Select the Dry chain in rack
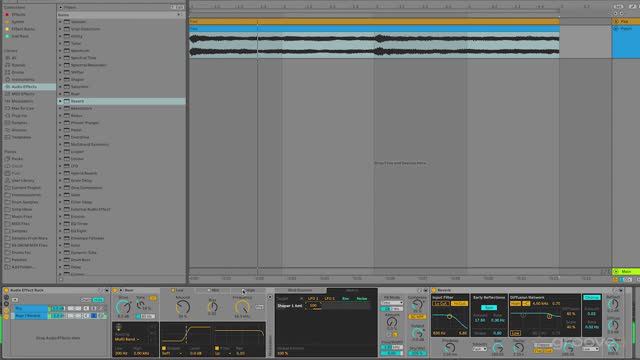Image resolution: width=640 pixels, height=360 pixels. 31,309
